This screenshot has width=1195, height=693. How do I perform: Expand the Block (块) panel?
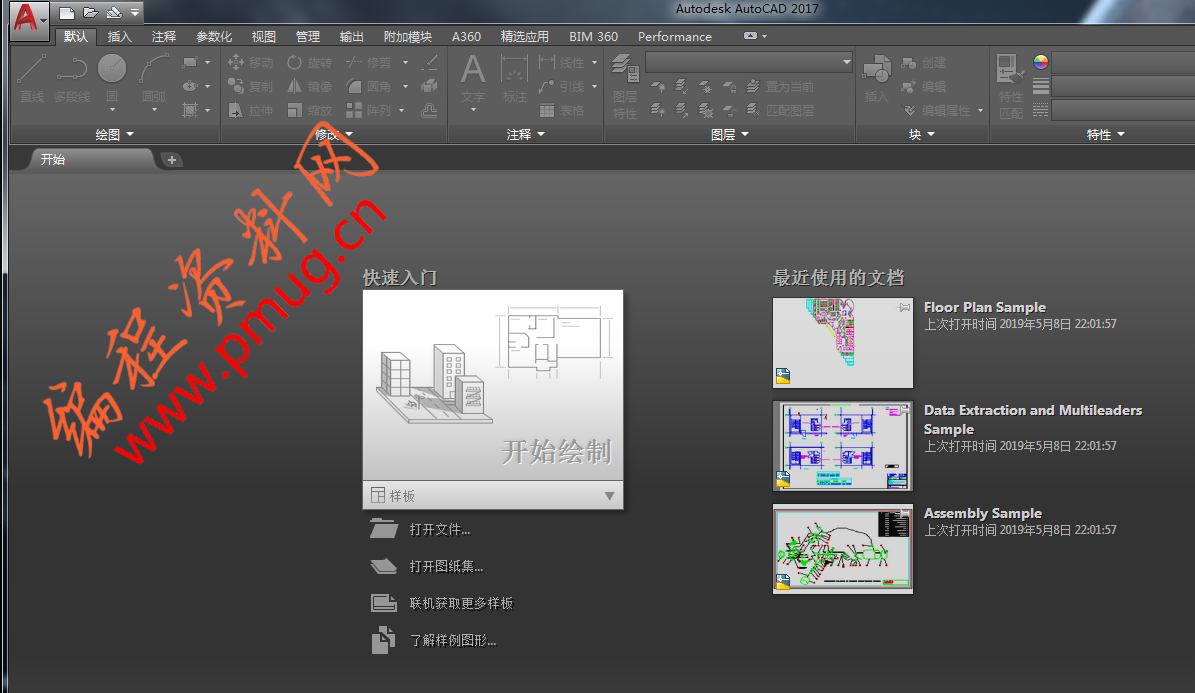921,134
